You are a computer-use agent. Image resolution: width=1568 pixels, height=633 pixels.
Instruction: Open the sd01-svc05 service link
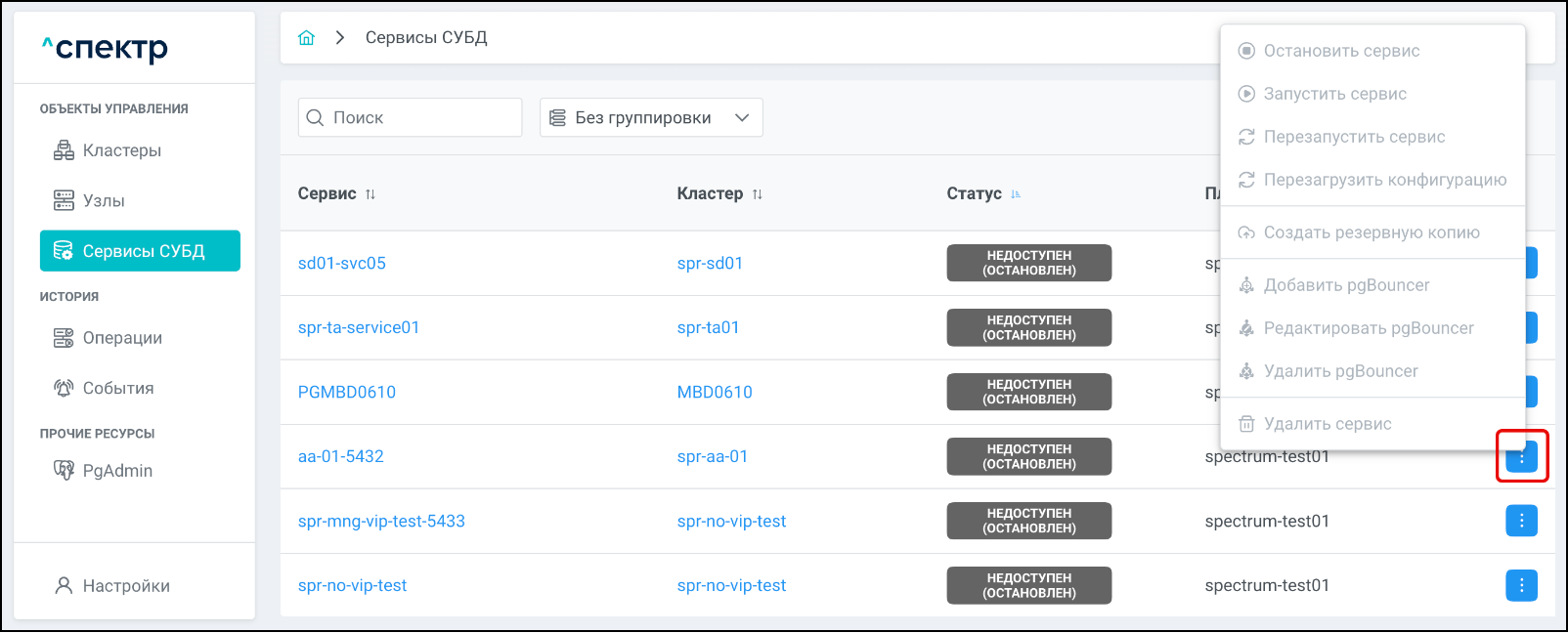tap(342, 264)
